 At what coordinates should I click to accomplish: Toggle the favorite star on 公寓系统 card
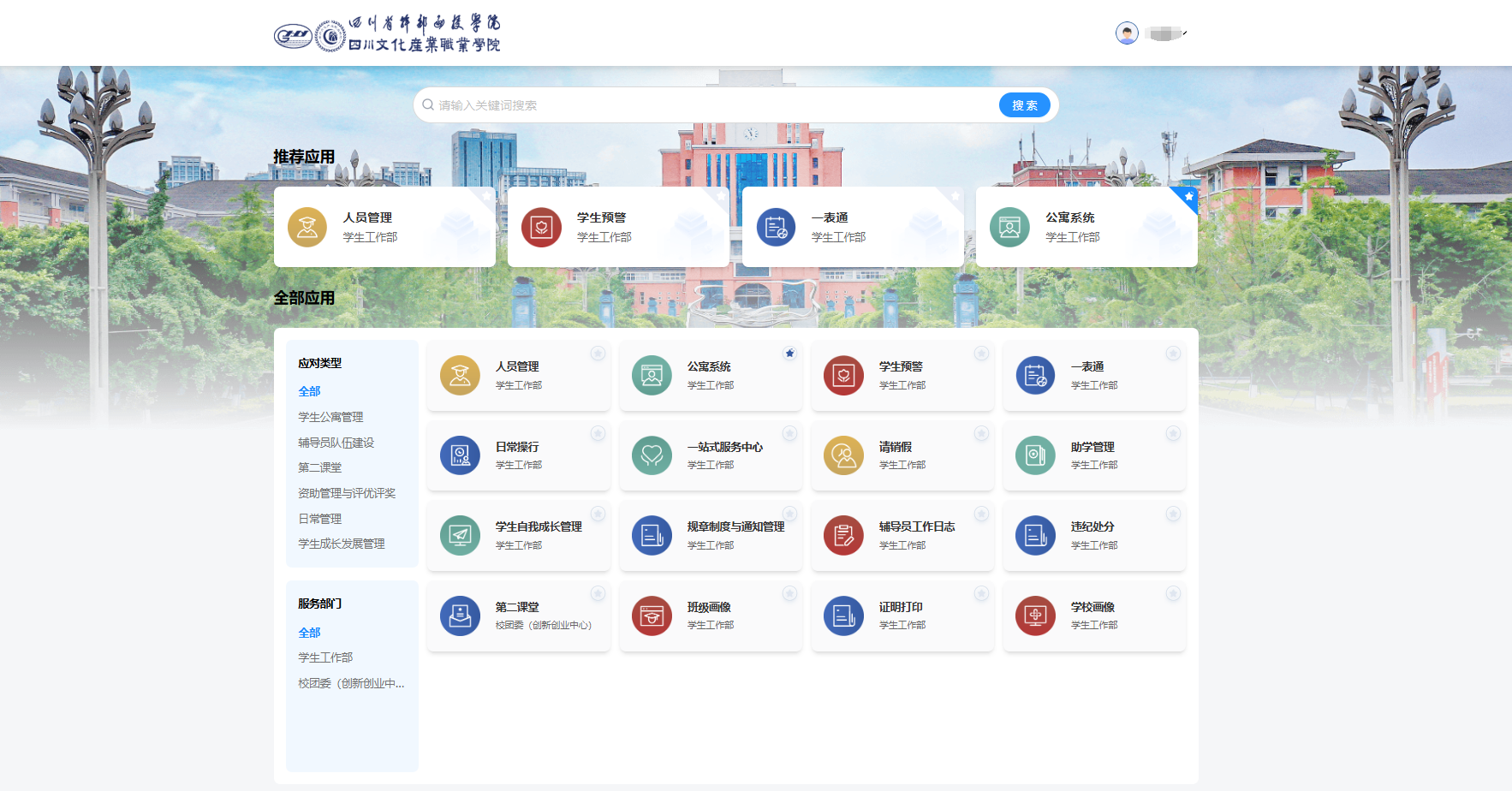[789, 353]
